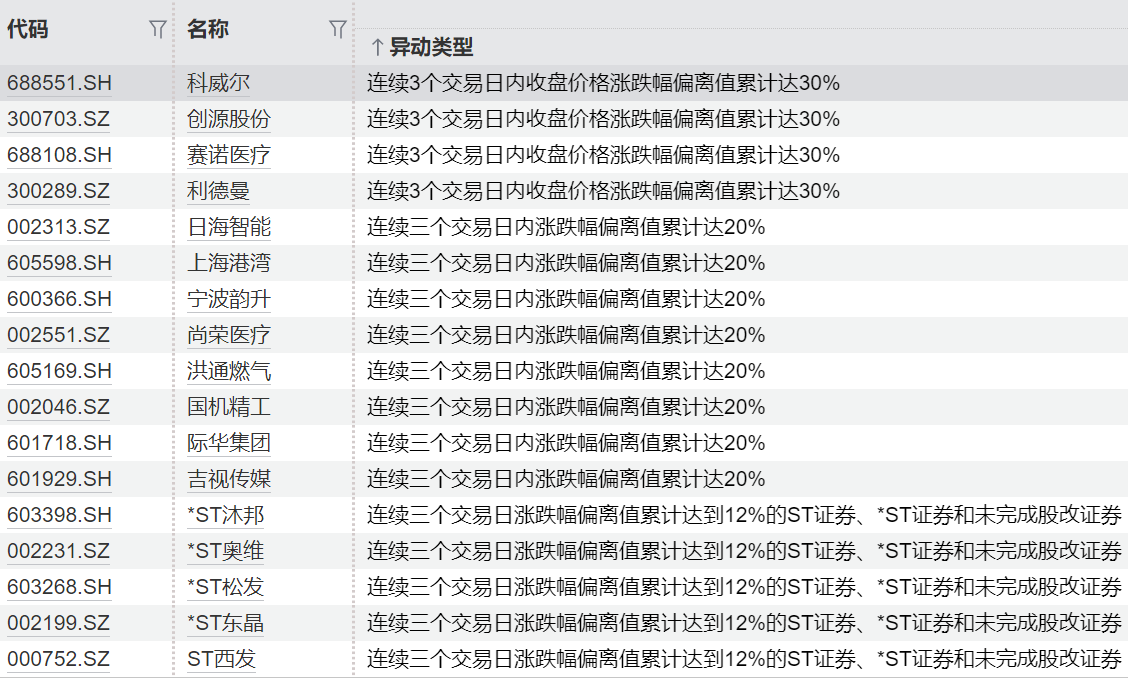Screen dimensions: 1128x678
Task: Select *ST沐邦 stock name
Action: point(225,515)
